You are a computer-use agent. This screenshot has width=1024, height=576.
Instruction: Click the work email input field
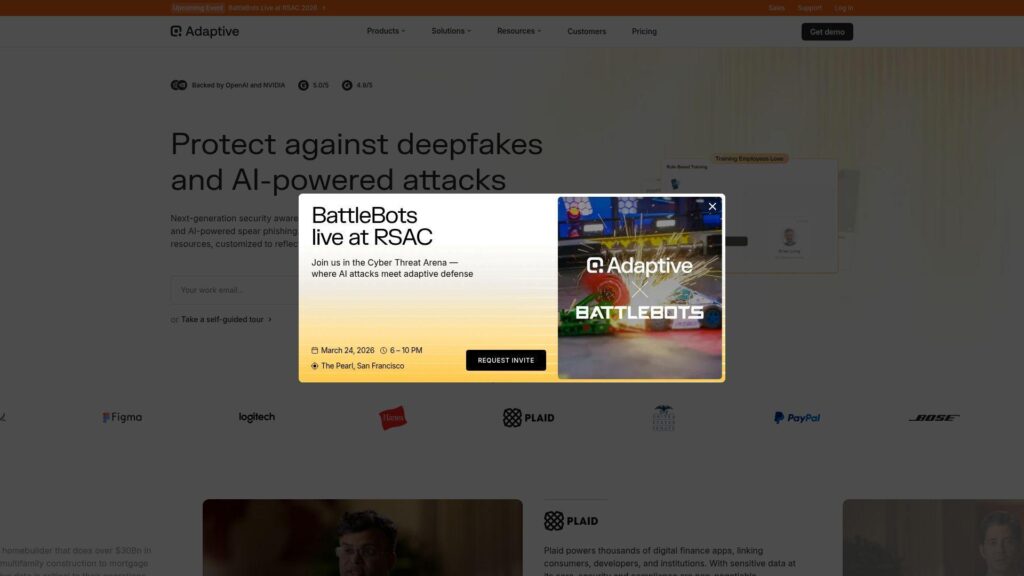(225, 289)
